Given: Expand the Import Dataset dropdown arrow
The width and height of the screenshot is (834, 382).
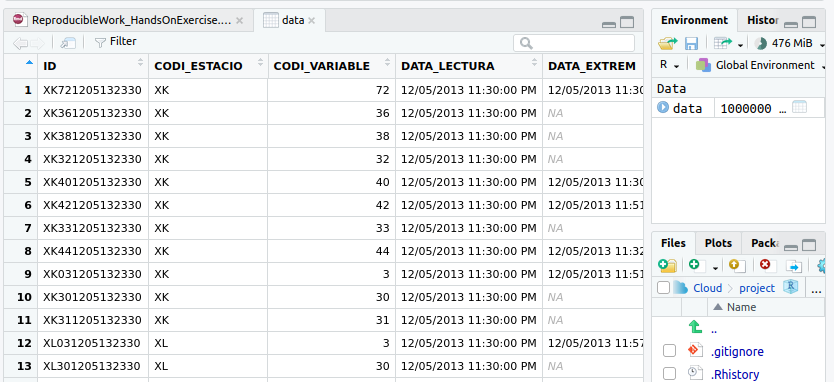Looking at the screenshot, I should (740, 45).
